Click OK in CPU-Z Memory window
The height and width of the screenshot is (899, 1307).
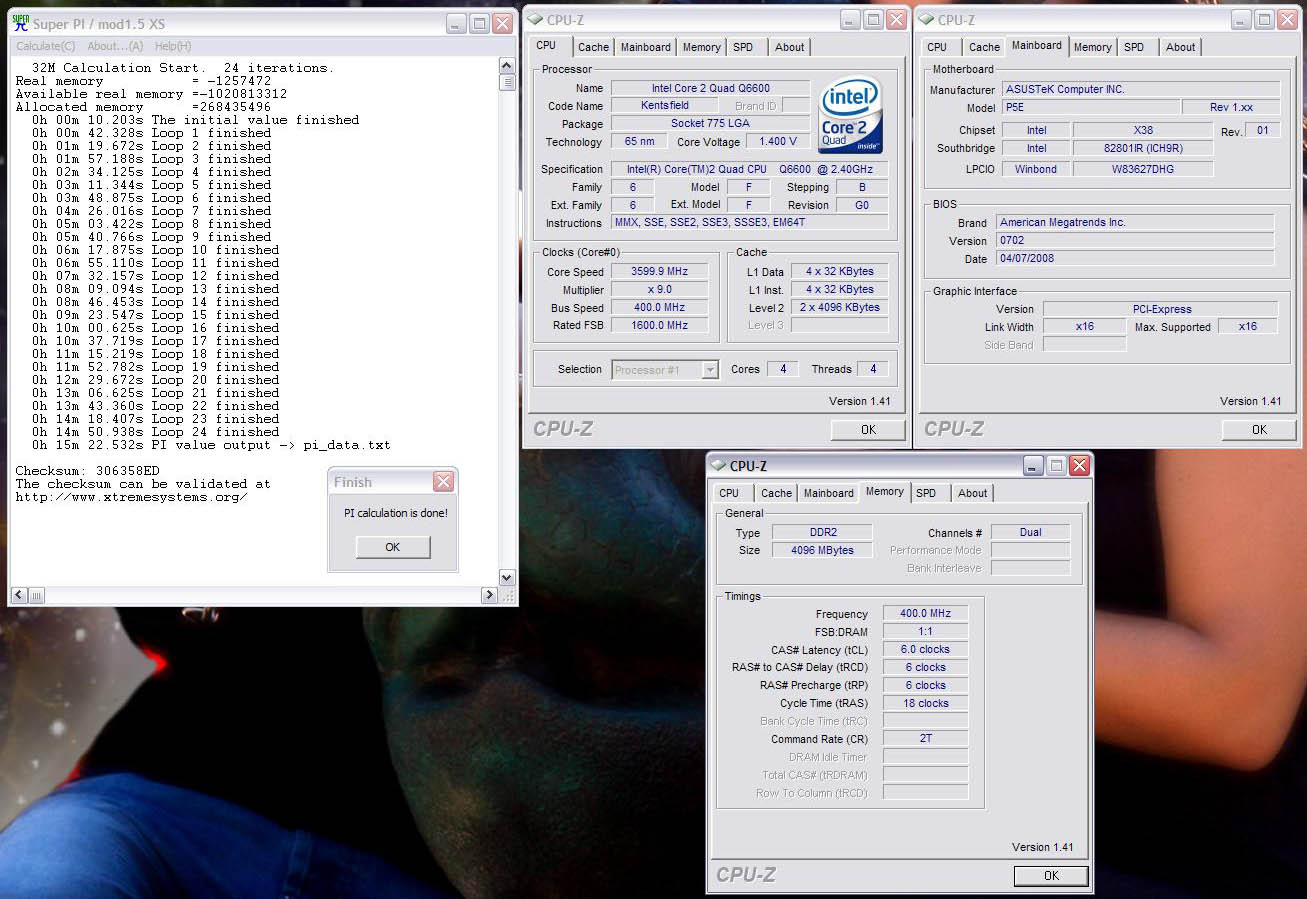click(1051, 875)
